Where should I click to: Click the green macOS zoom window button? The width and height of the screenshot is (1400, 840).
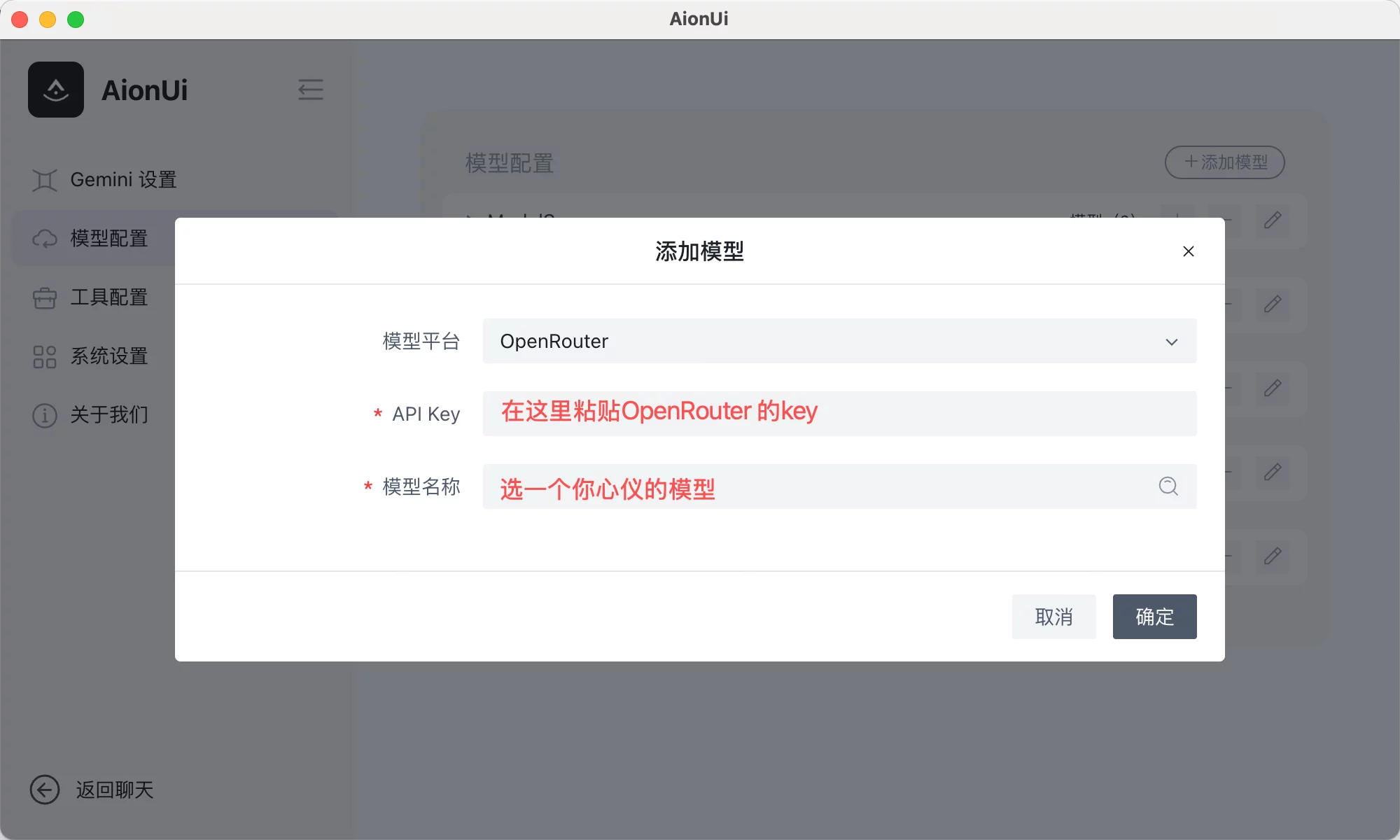[76, 20]
